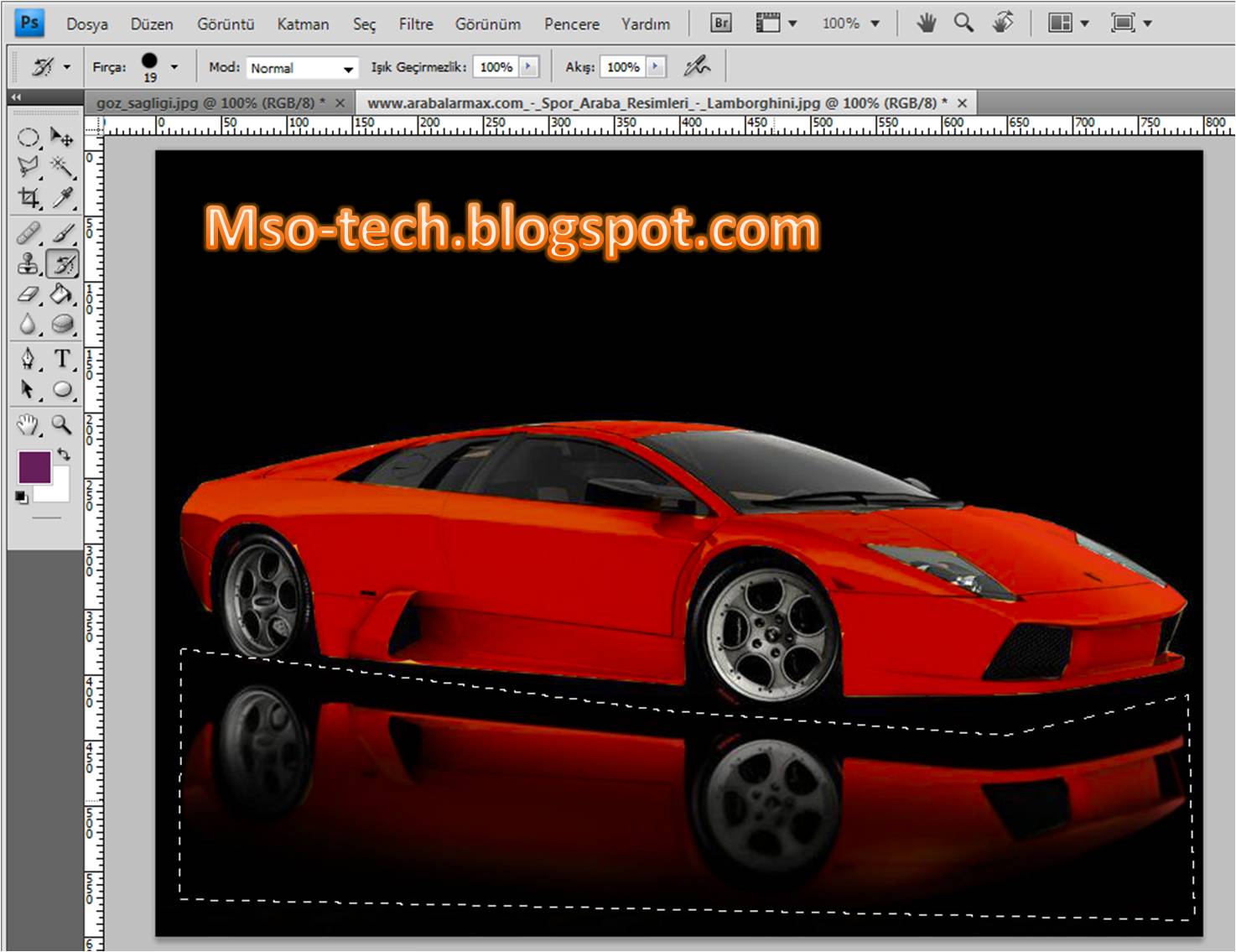The height and width of the screenshot is (952, 1236).
Task: Select the Magic Wand tool
Action: tap(62, 167)
